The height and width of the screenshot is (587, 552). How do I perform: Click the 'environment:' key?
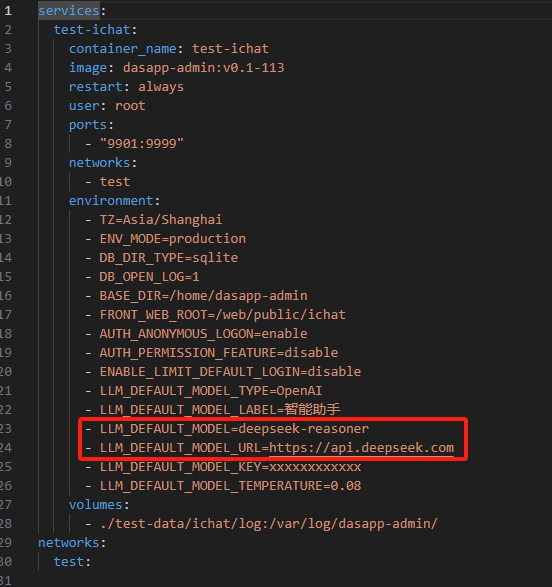115,201
